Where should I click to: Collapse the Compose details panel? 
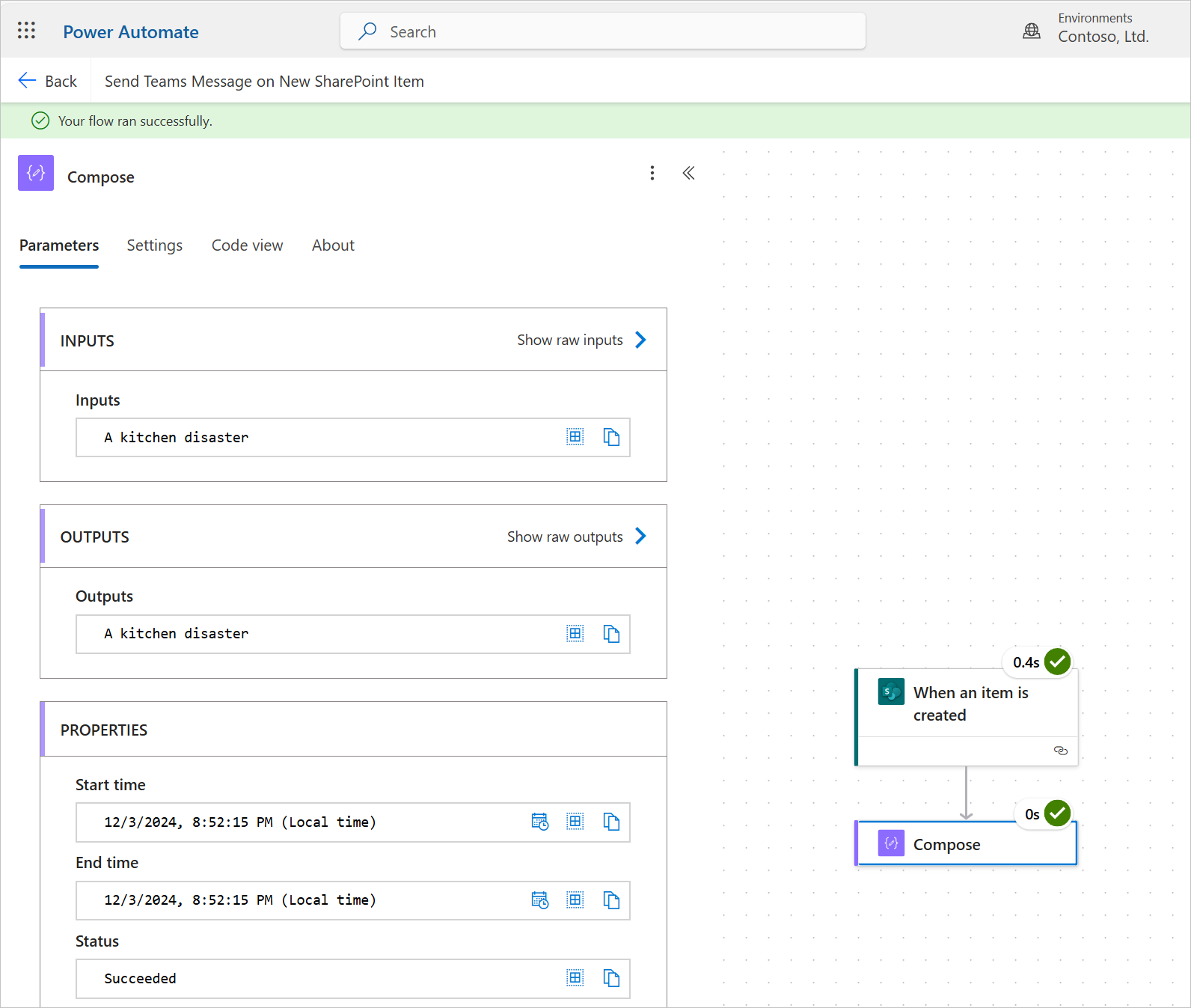click(688, 174)
